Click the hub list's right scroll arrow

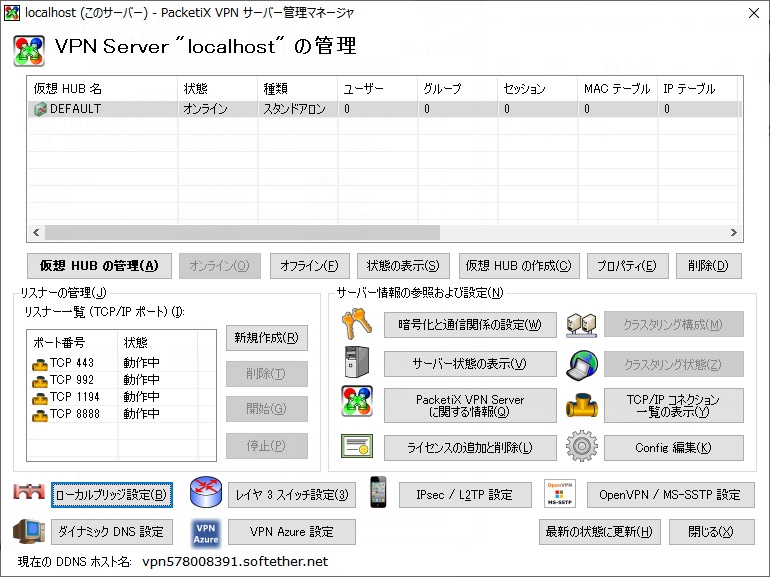(734, 232)
